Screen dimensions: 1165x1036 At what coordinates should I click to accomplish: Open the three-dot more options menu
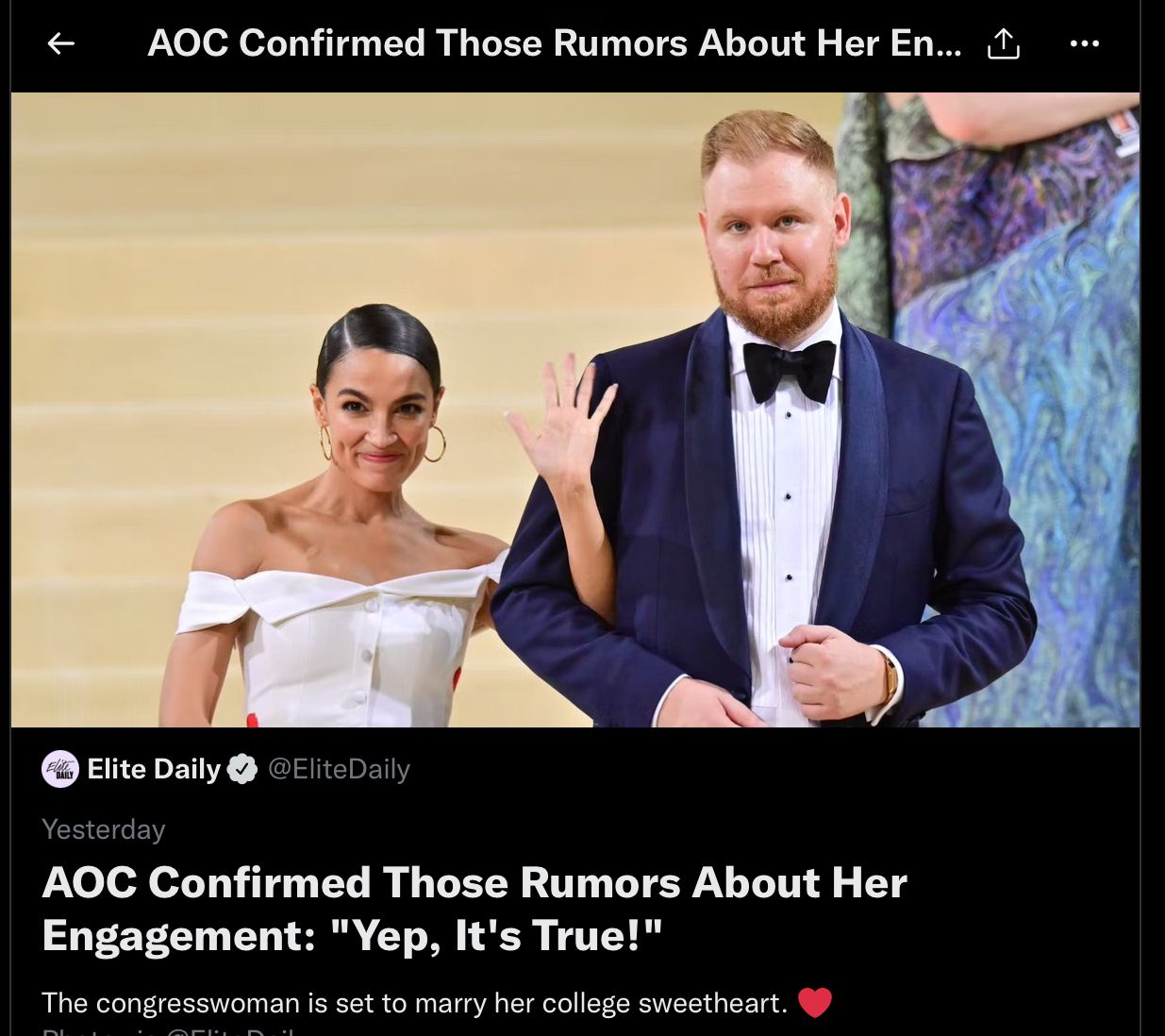pyautogui.click(x=1085, y=43)
